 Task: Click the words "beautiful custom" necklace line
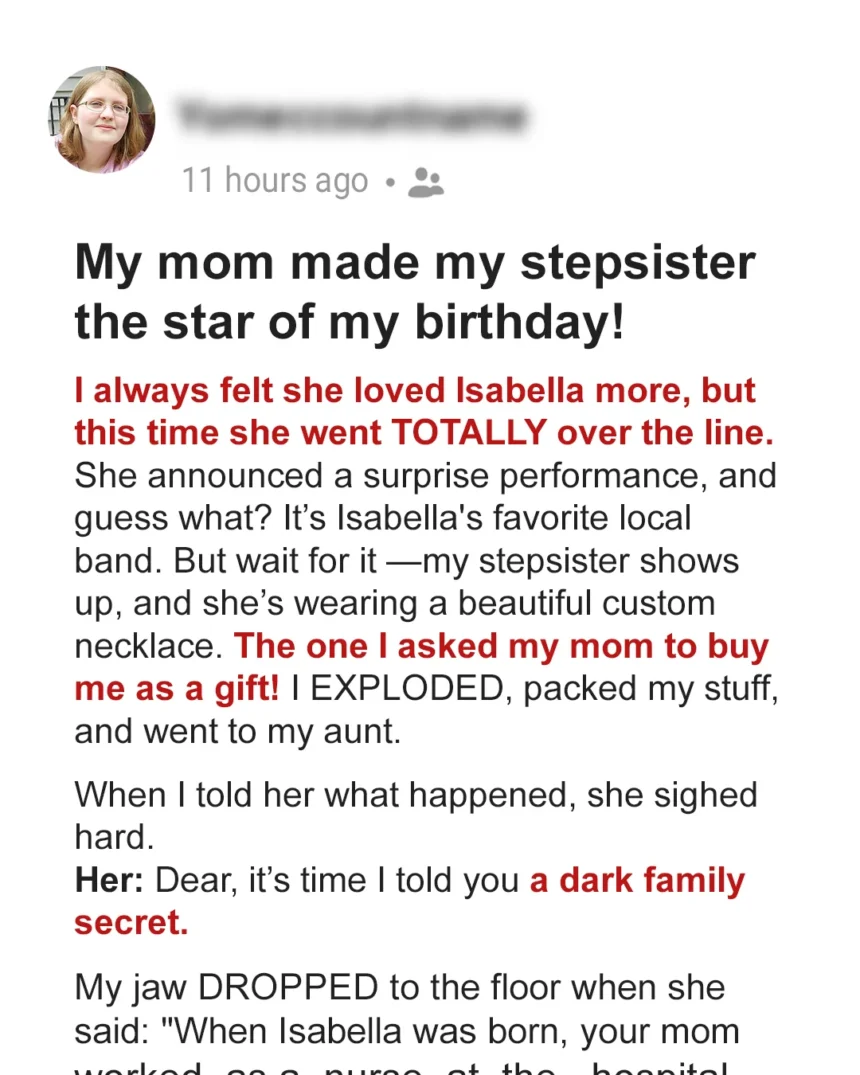[586, 603]
